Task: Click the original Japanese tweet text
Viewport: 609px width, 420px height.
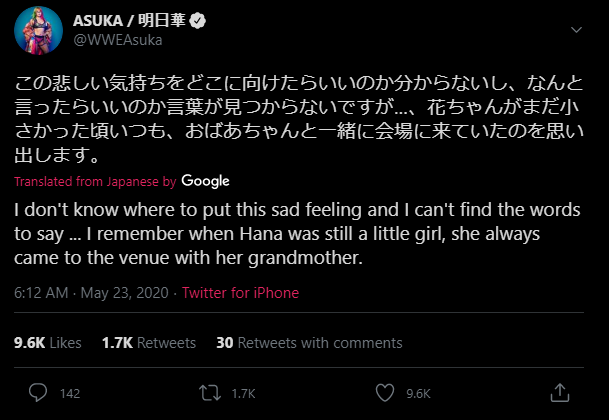Action: (300, 120)
